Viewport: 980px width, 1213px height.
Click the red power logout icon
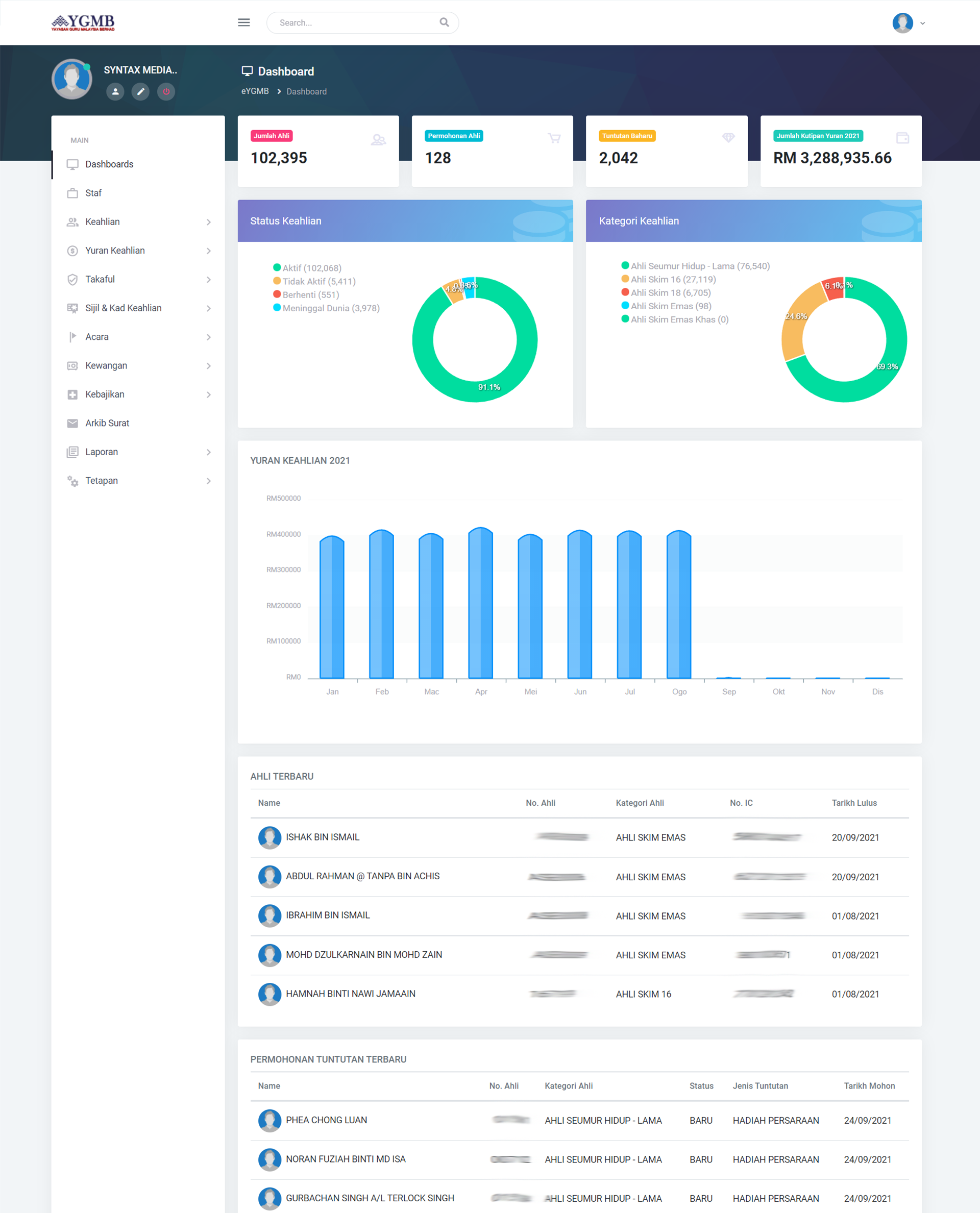(x=166, y=91)
